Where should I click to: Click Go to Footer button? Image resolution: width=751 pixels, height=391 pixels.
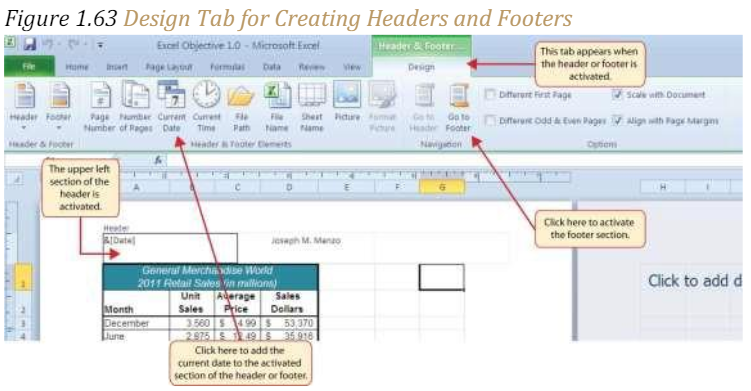click(458, 107)
